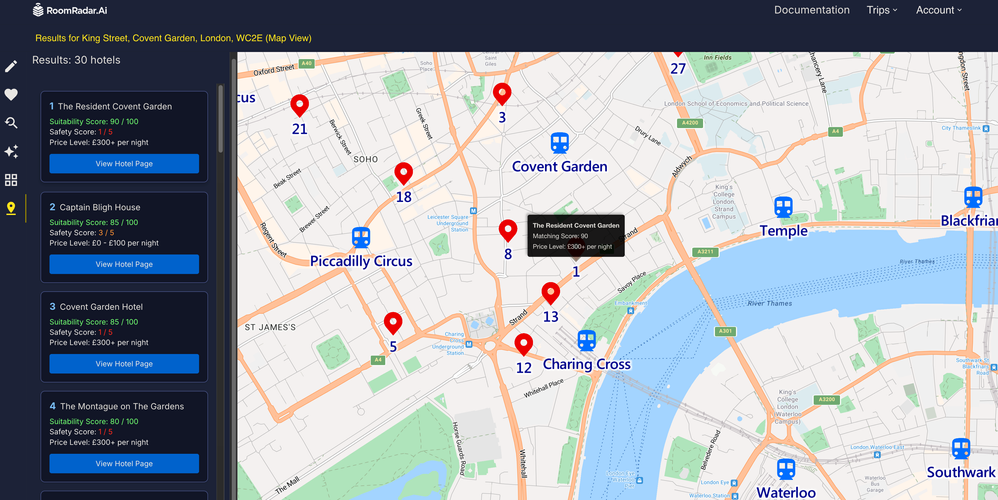The width and height of the screenshot is (998, 500).
Task: Click the search magnifier sidebar icon
Action: [11, 123]
